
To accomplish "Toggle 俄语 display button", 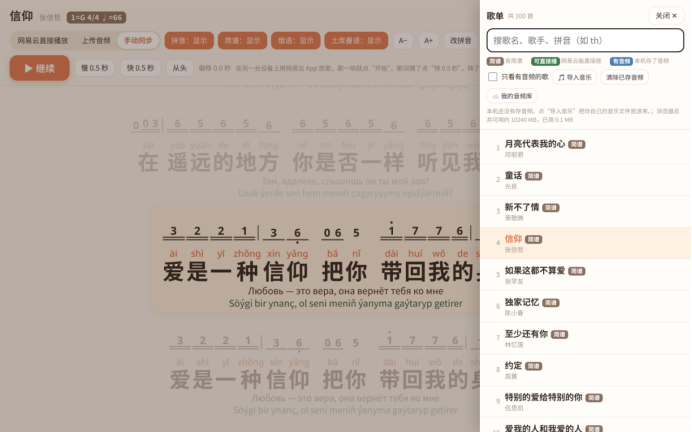I will pos(295,41).
